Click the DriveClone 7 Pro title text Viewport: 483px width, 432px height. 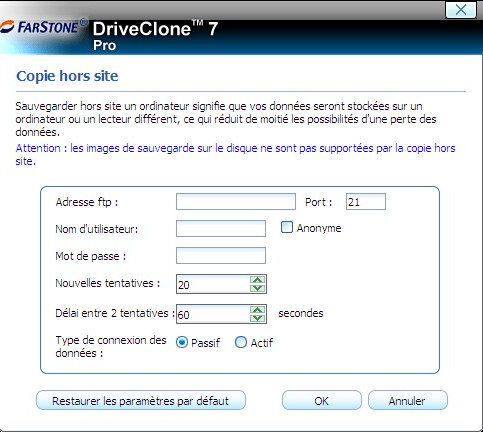tap(155, 35)
